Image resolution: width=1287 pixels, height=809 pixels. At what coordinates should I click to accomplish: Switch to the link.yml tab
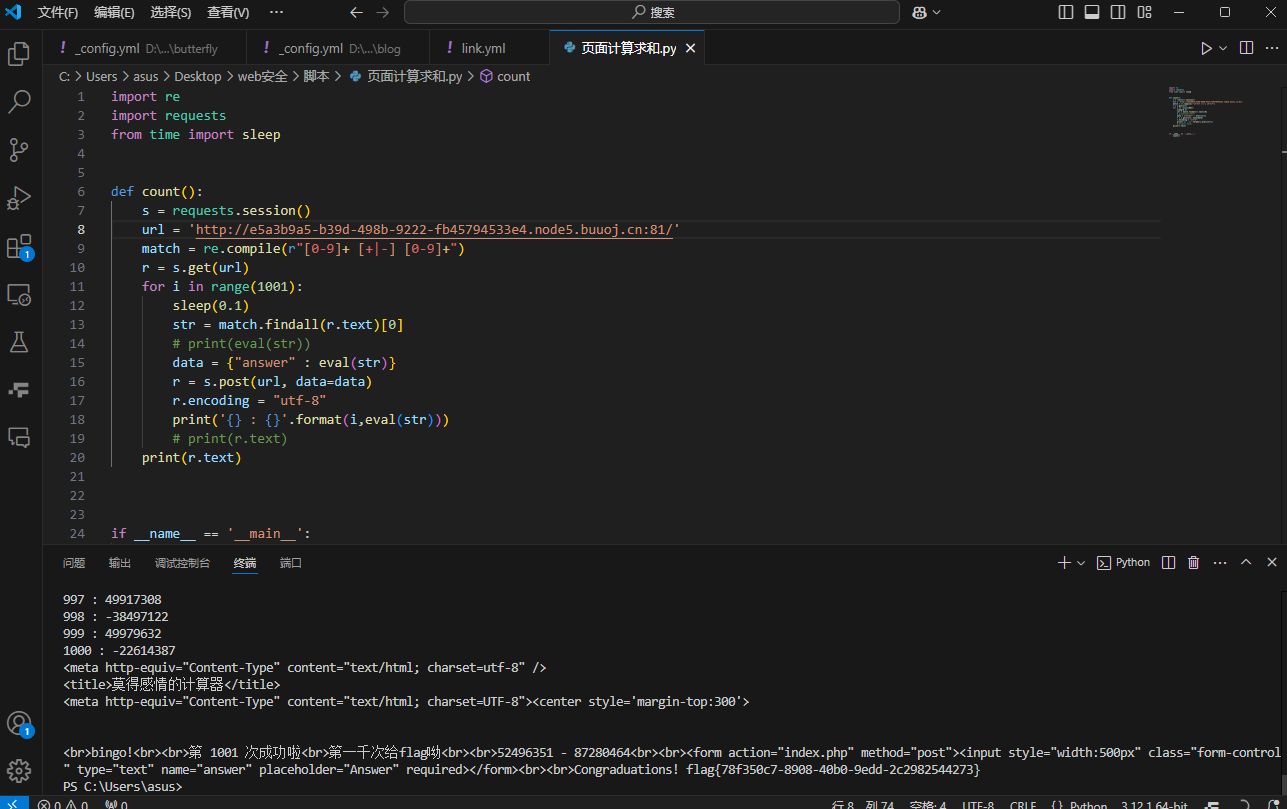coord(483,48)
